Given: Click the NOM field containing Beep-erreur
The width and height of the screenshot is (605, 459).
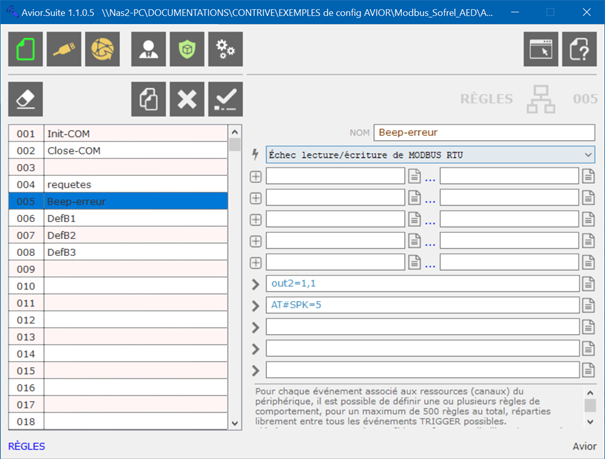Looking at the screenshot, I should pos(483,133).
